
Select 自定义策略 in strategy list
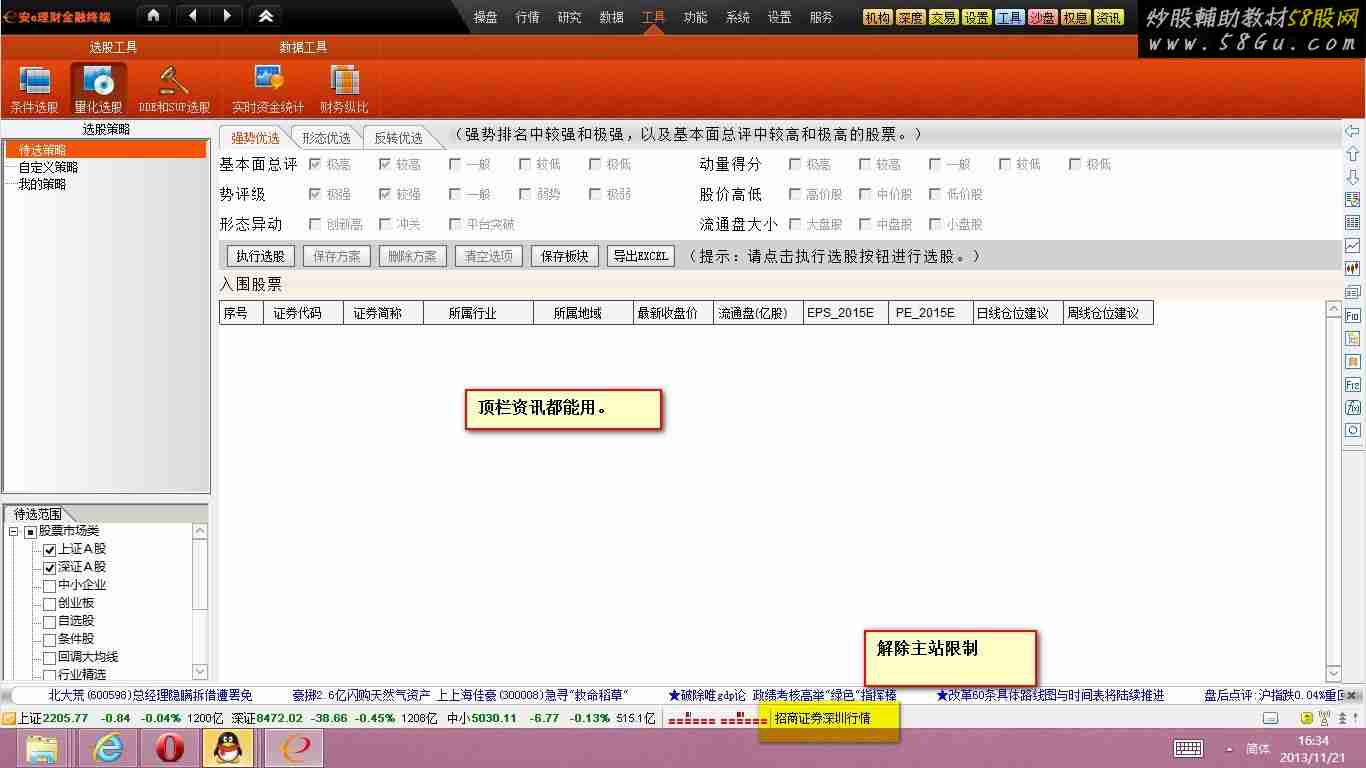[x=48, y=167]
